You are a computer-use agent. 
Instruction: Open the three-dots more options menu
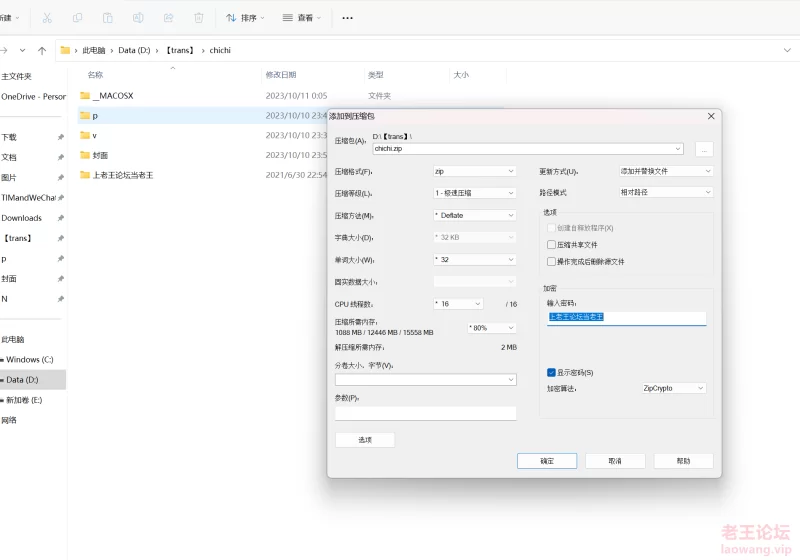tap(347, 18)
